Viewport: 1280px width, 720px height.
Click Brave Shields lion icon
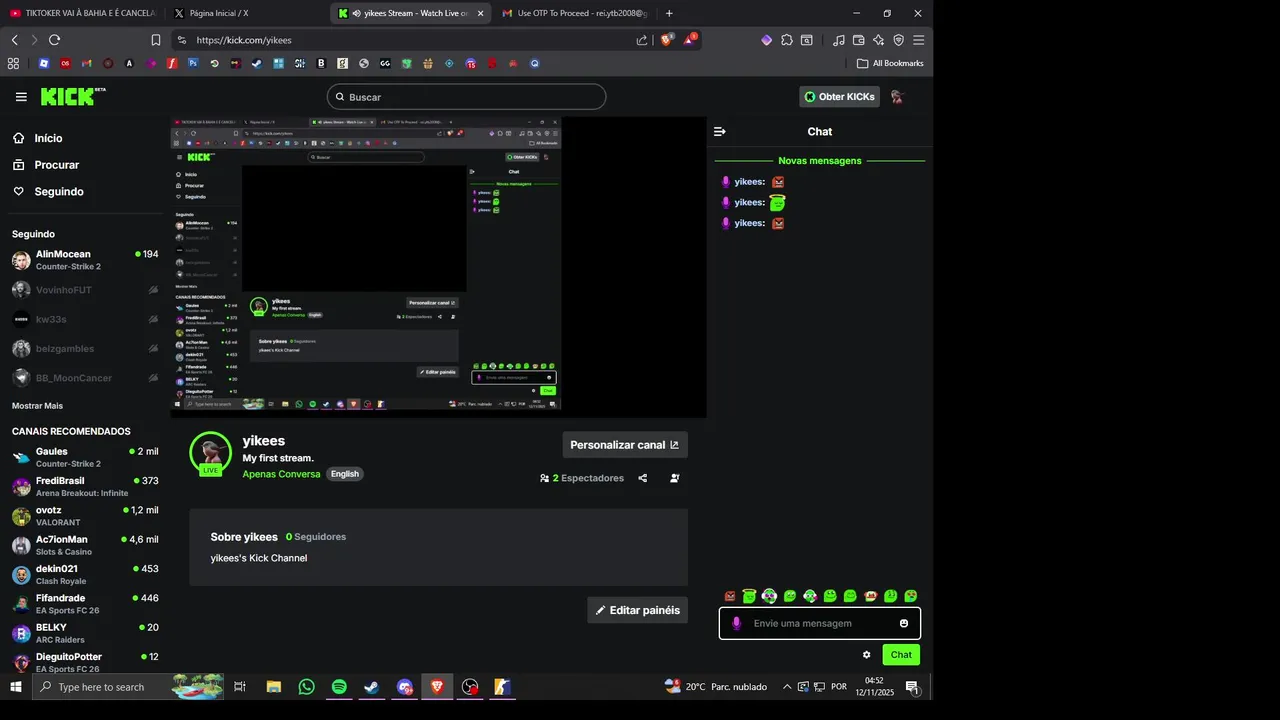[x=667, y=40]
